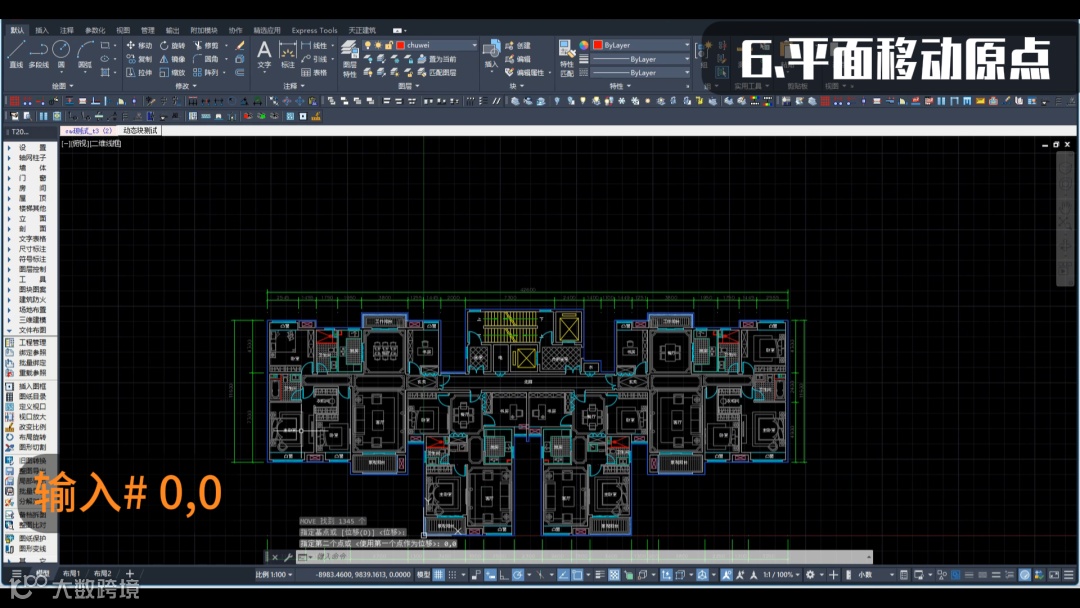
Task: Expand the 绘图 (Draw) panel
Action: click(62, 86)
